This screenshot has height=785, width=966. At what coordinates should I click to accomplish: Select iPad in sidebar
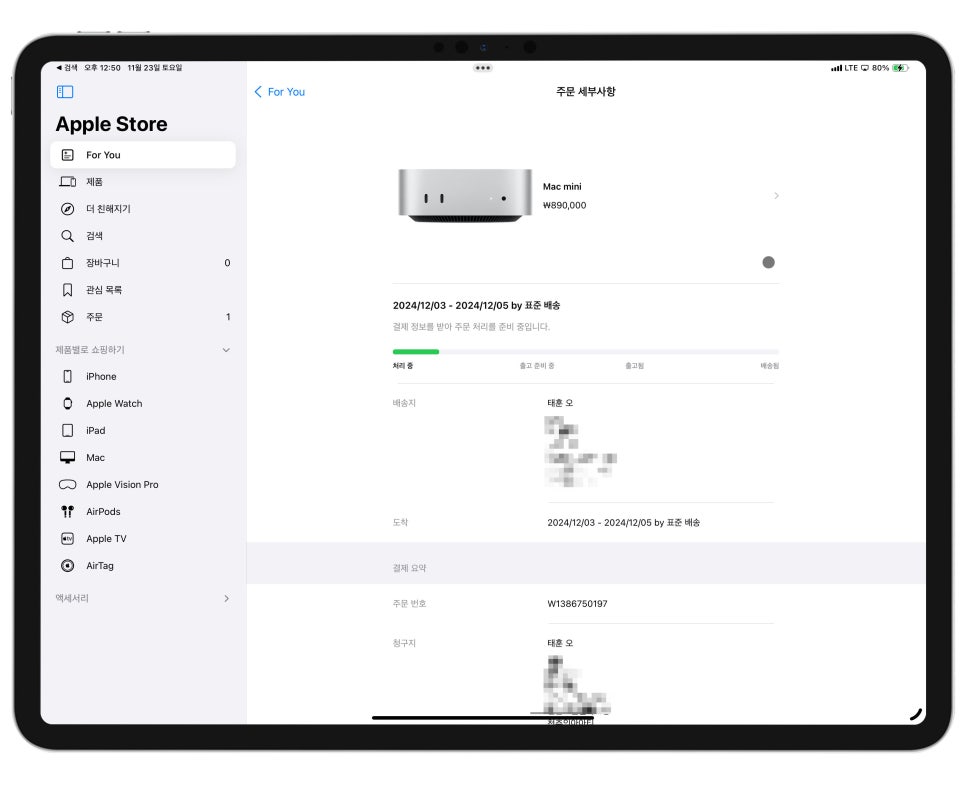coord(143,431)
